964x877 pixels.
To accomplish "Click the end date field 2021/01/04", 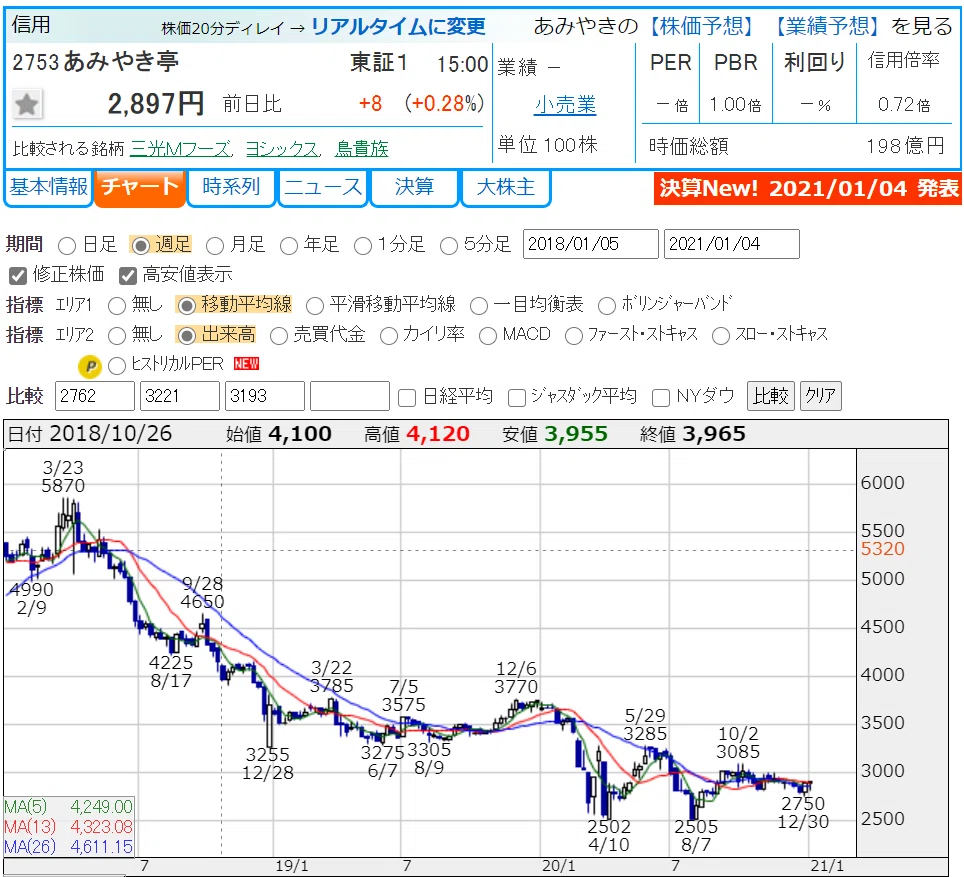I will tap(732, 244).
